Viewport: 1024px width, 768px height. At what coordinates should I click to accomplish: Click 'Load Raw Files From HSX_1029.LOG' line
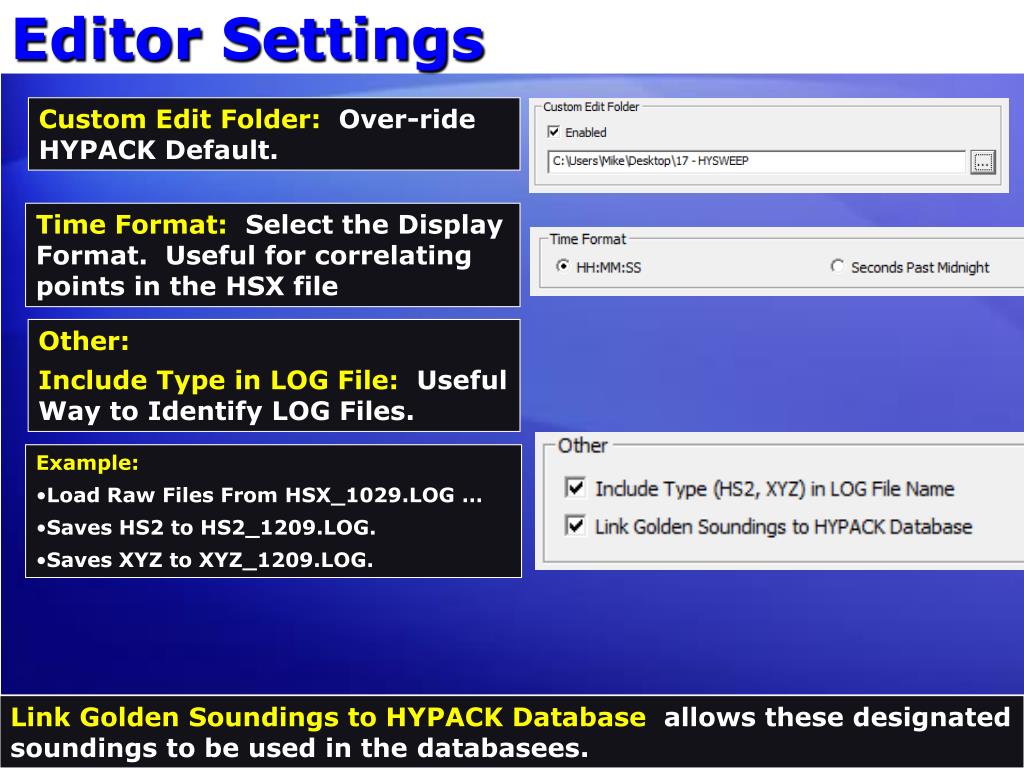[259, 496]
